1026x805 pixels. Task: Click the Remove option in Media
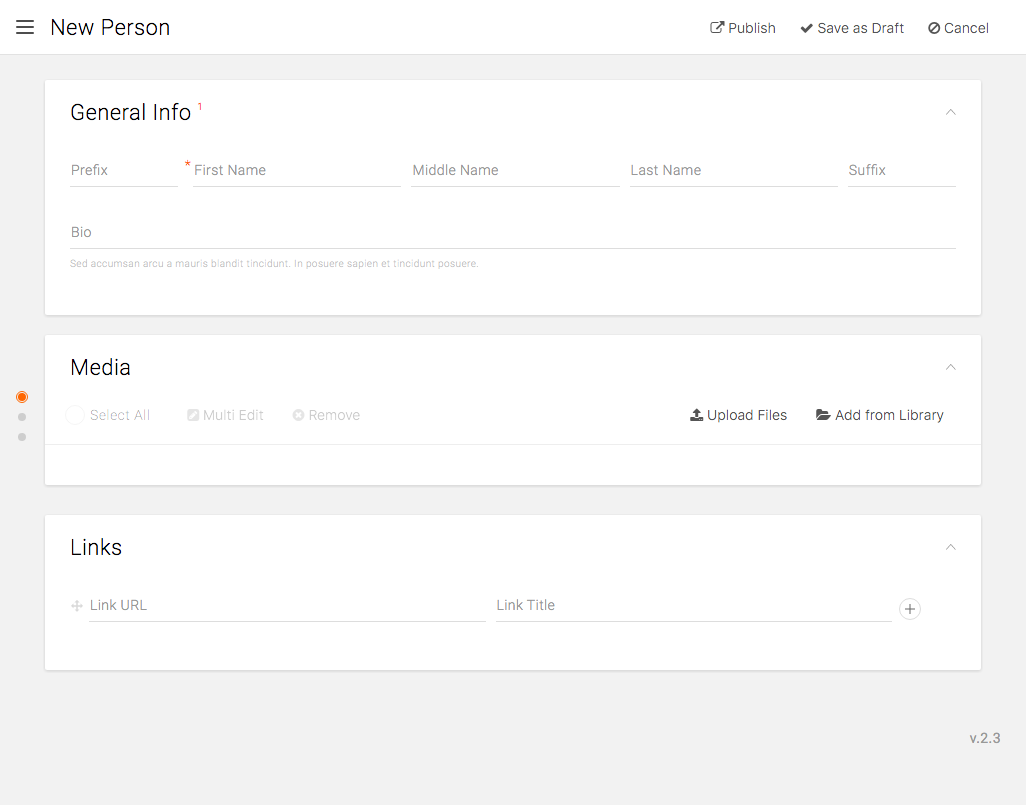tap(326, 415)
